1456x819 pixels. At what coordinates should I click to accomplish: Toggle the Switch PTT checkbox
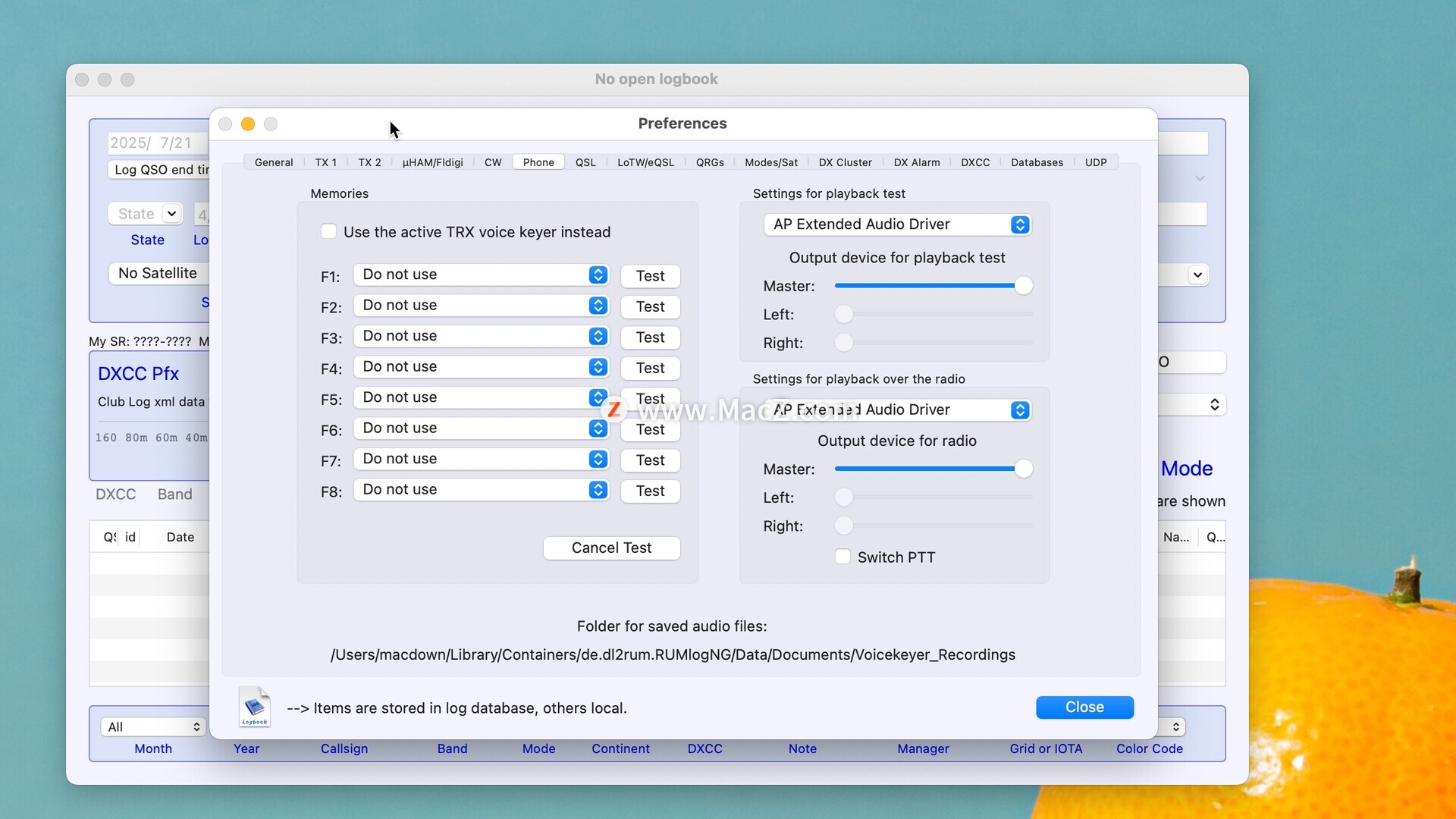[x=843, y=557]
